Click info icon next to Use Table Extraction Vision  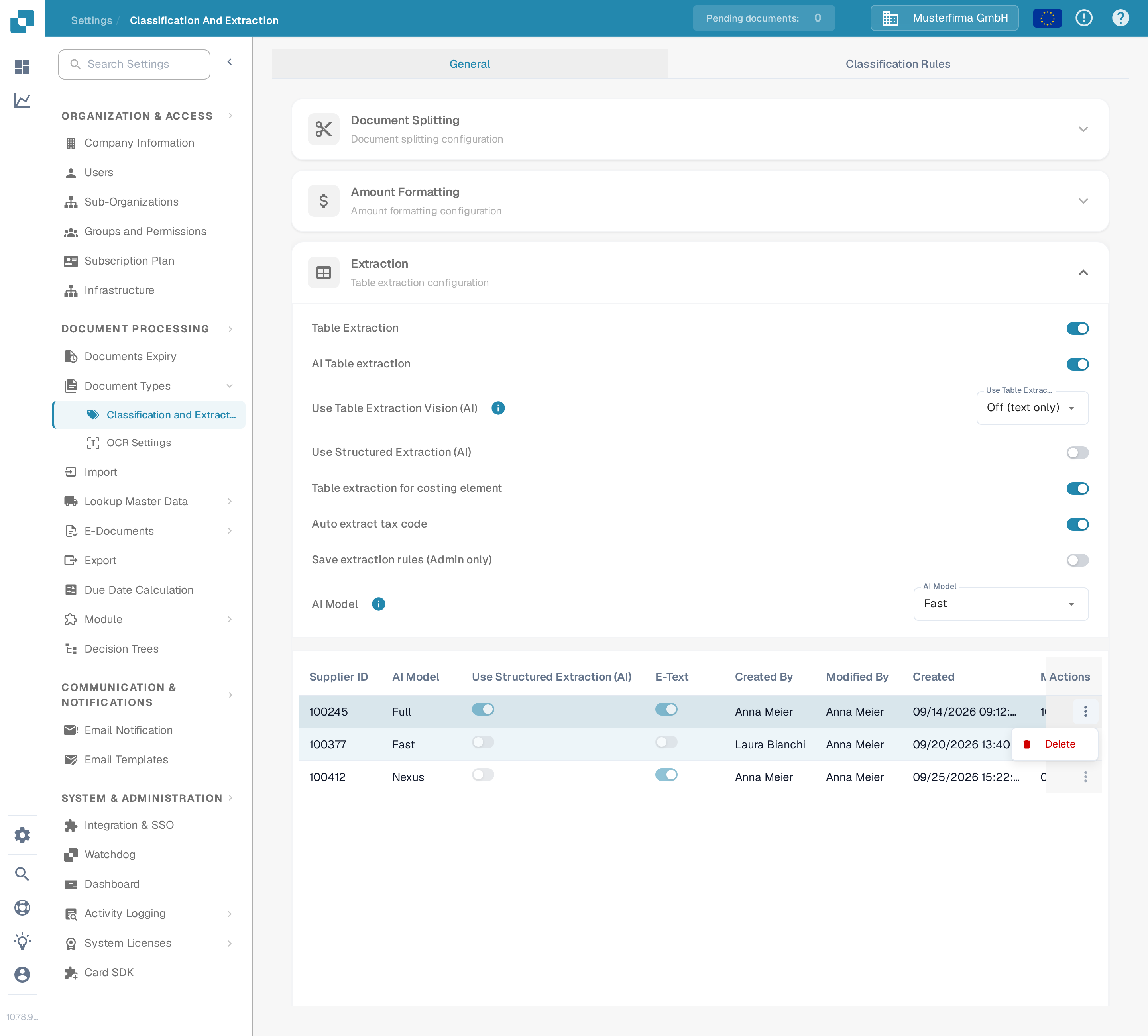[x=498, y=408]
